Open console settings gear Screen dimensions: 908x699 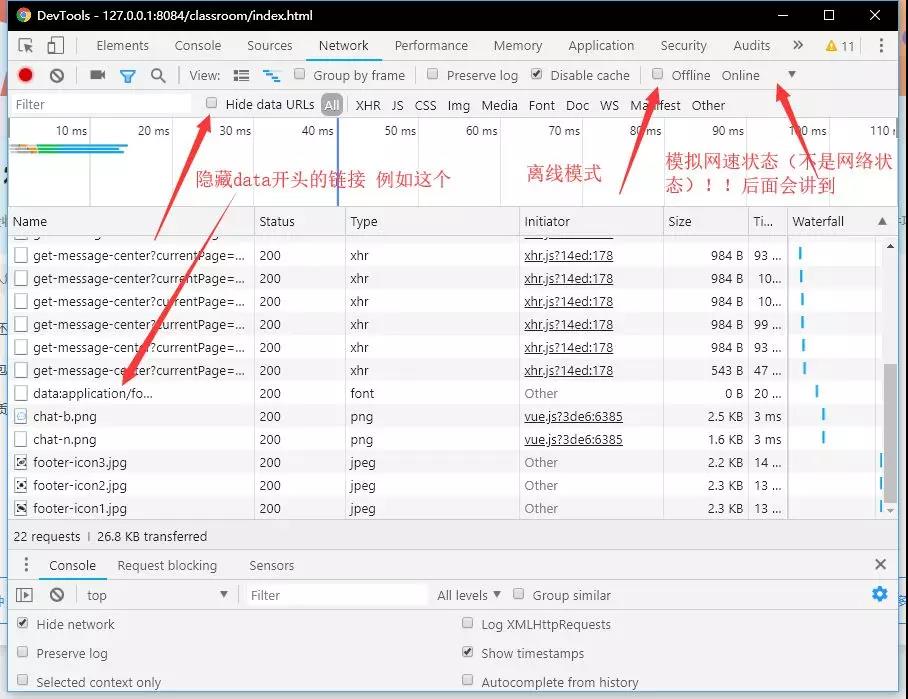click(x=879, y=594)
